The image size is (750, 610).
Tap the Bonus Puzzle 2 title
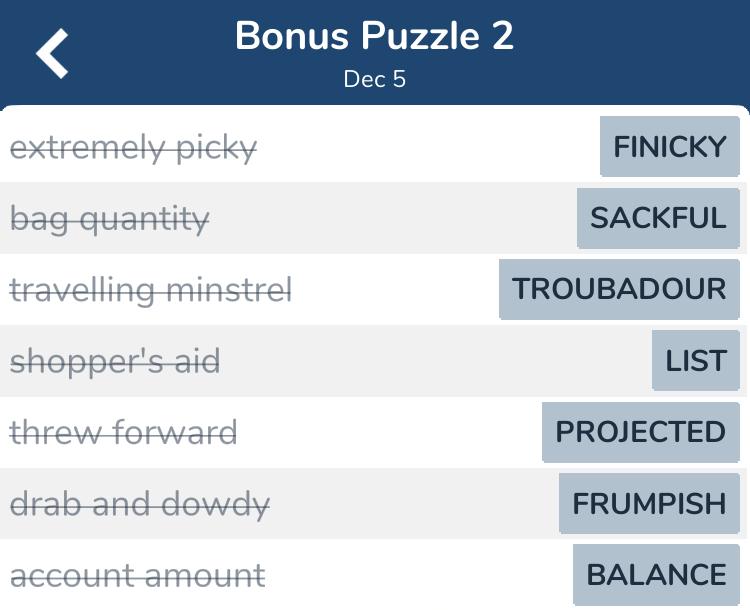click(375, 36)
